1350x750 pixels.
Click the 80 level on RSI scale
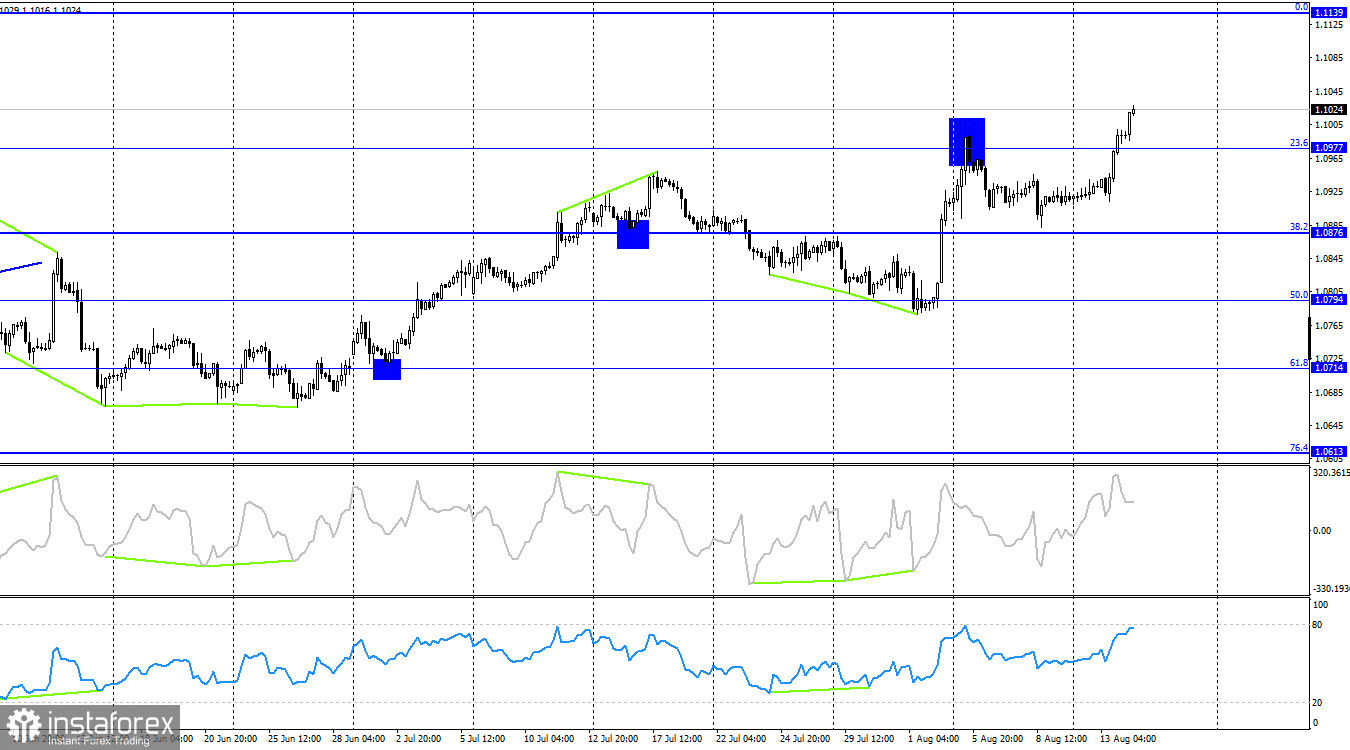click(x=1317, y=625)
